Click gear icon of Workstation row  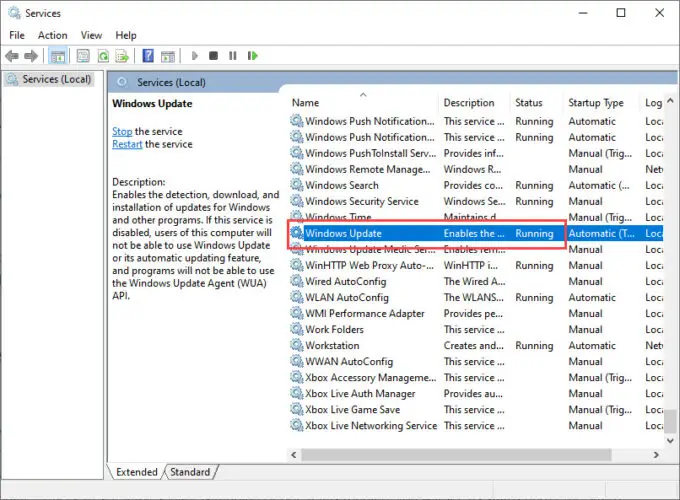coord(297,346)
